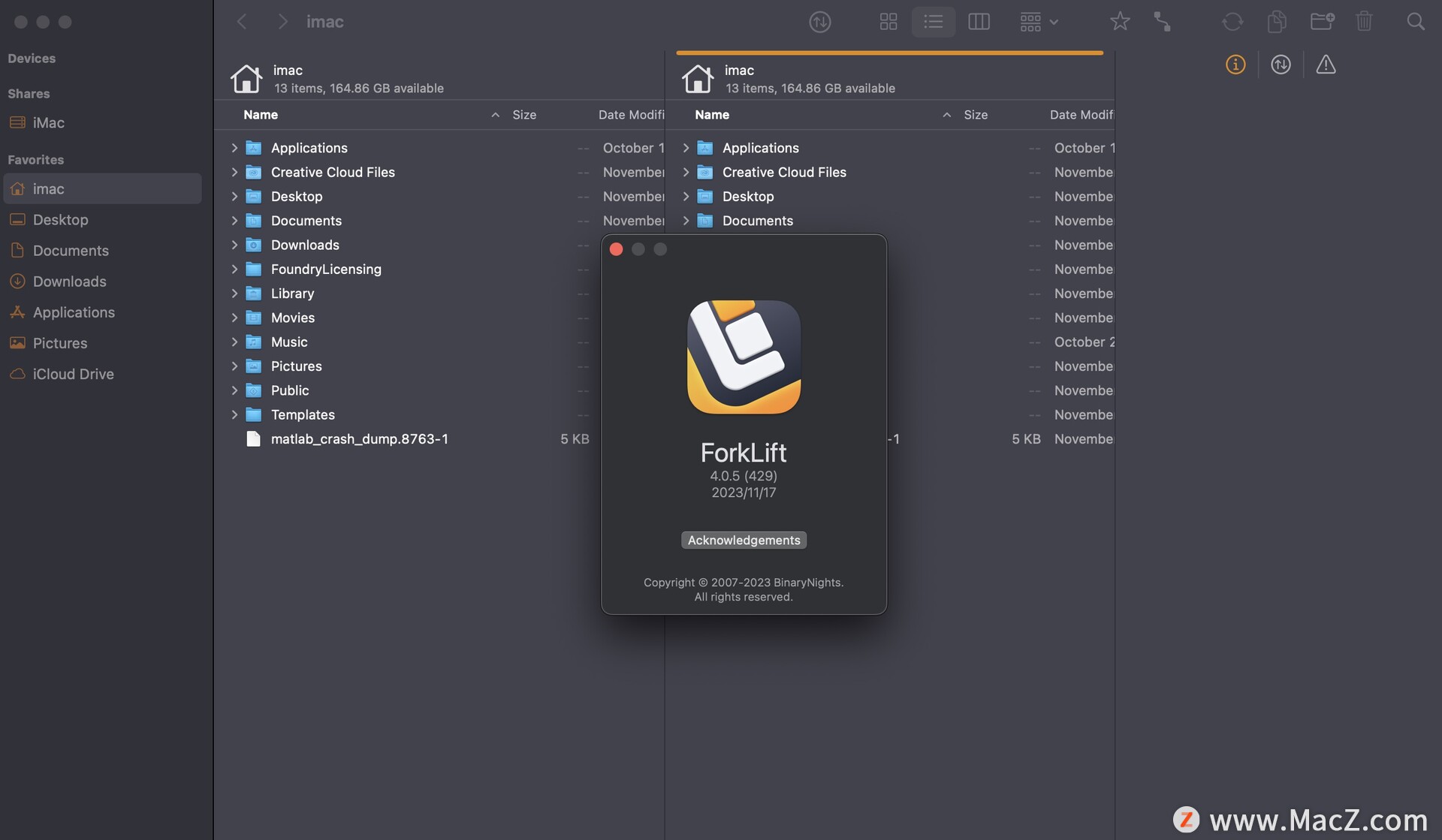1442x840 pixels.
Task: Click the home icon in right pane header
Action: [697, 78]
